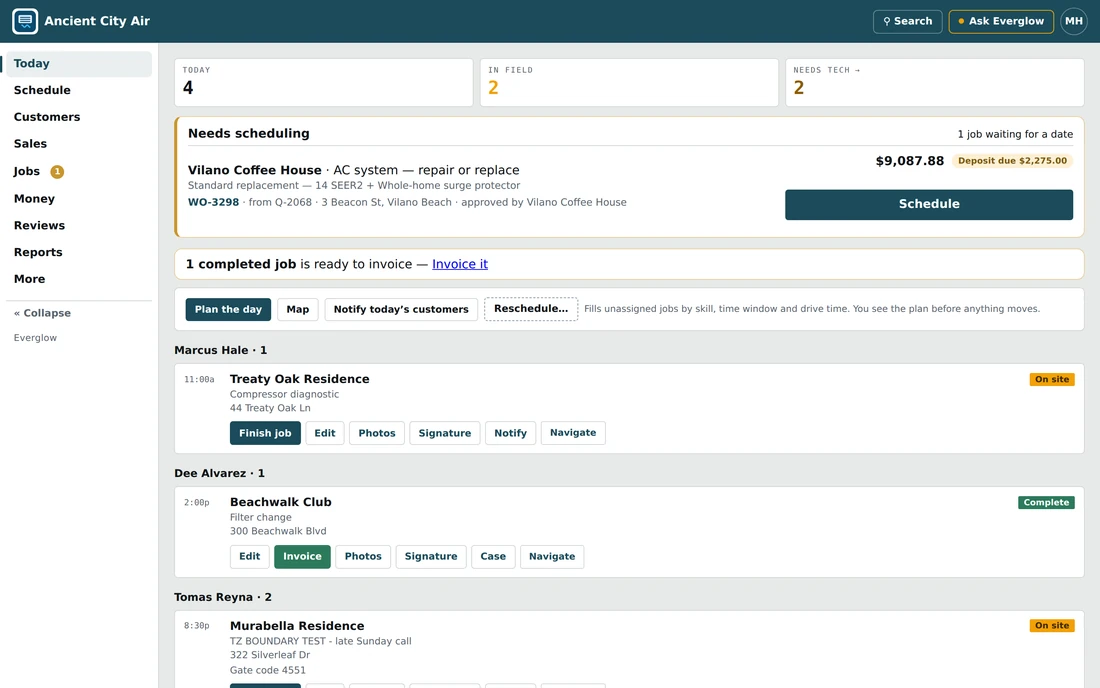
Task: Navigate to Treaty Oak Residence
Action: pos(573,433)
